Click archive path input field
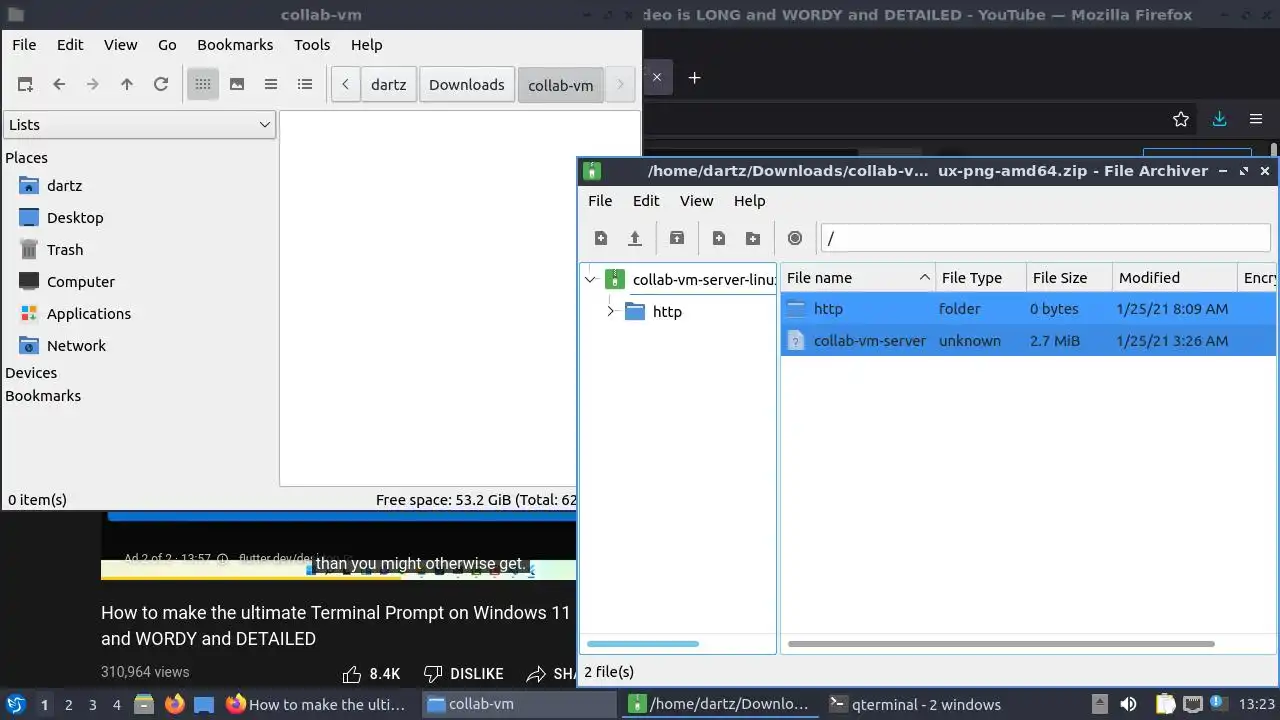Viewport: 1280px width, 720px height. click(x=1046, y=238)
